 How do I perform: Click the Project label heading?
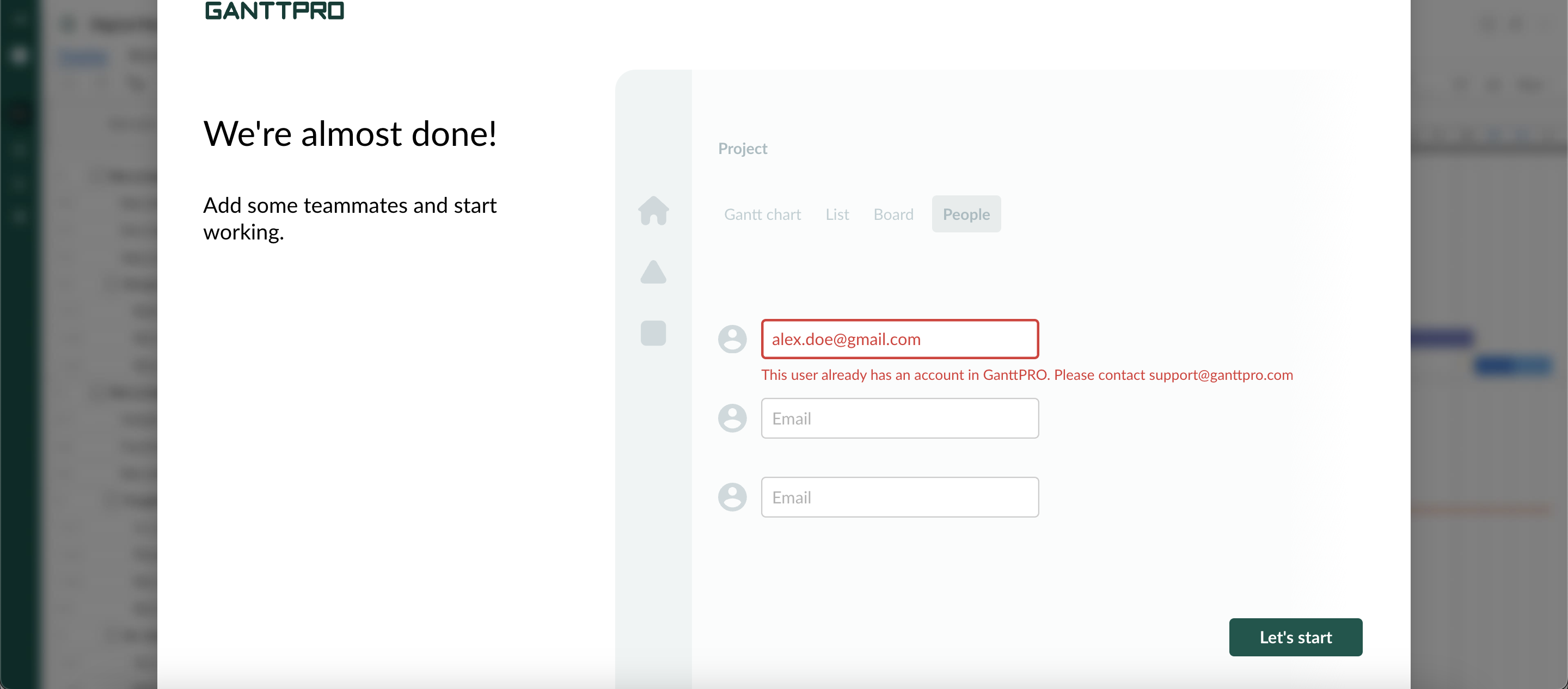click(743, 148)
